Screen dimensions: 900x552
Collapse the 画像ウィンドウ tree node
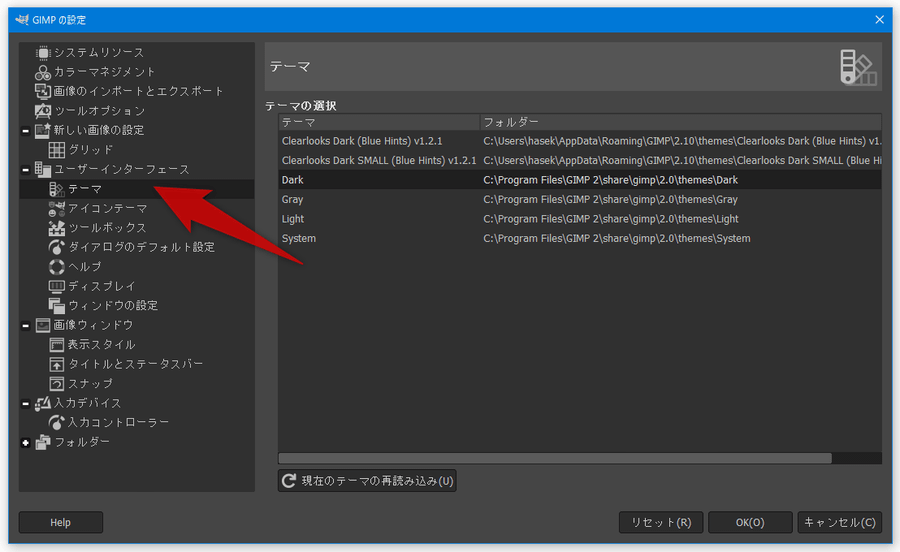[25, 326]
